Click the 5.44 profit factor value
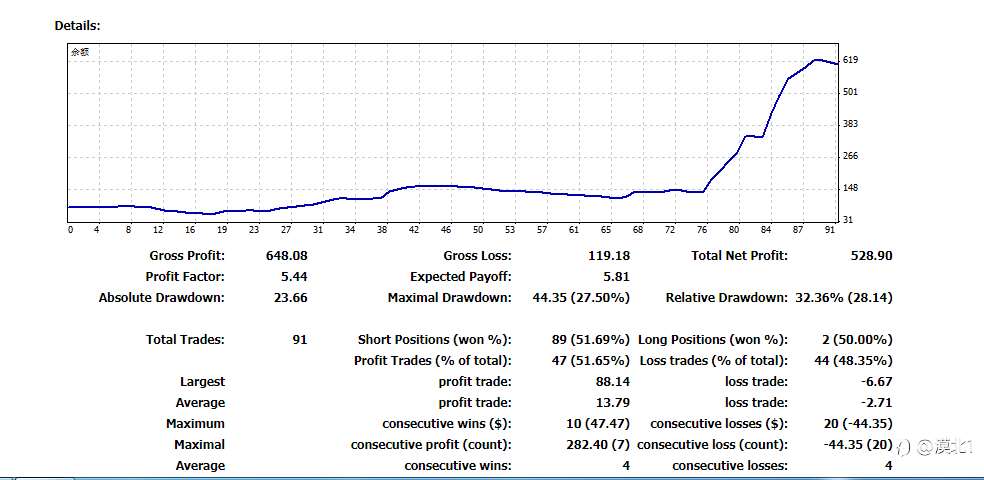Image resolution: width=984 pixels, height=480 pixels. [294, 277]
